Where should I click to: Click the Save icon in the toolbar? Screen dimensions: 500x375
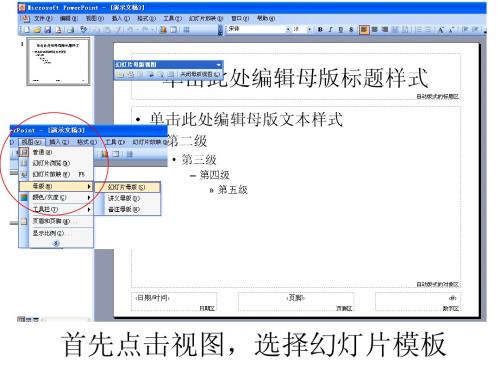coord(48,30)
